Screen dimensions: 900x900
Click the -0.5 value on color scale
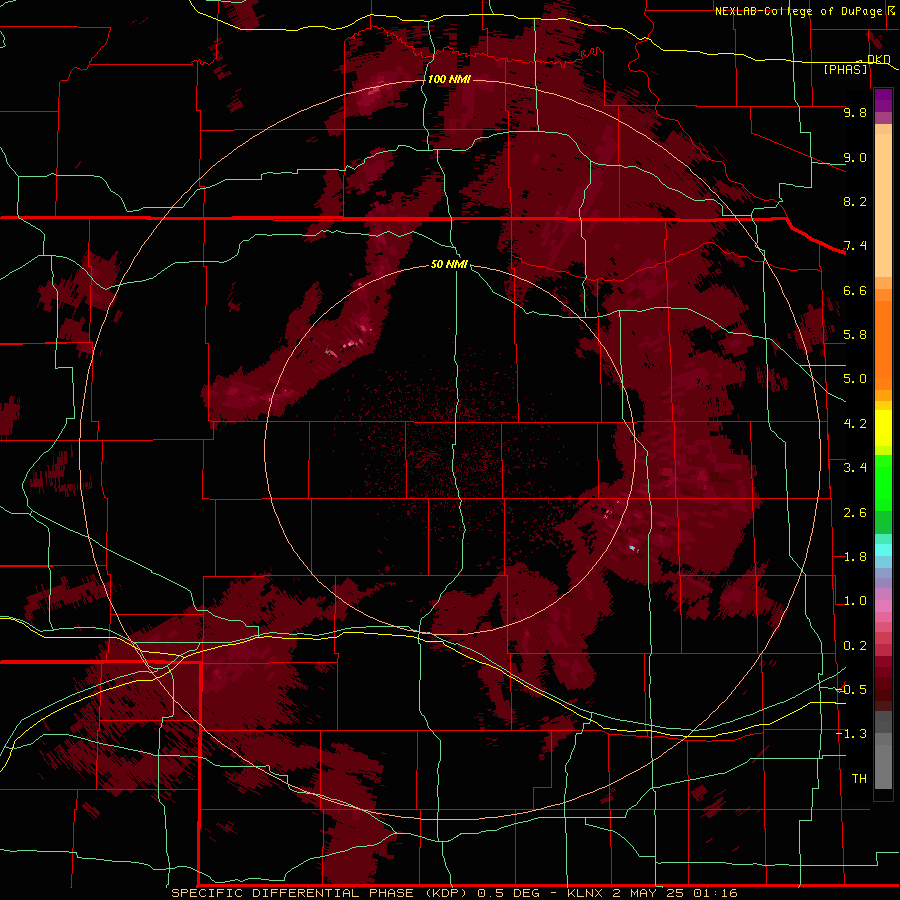pyautogui.click(x=851, y=690)
